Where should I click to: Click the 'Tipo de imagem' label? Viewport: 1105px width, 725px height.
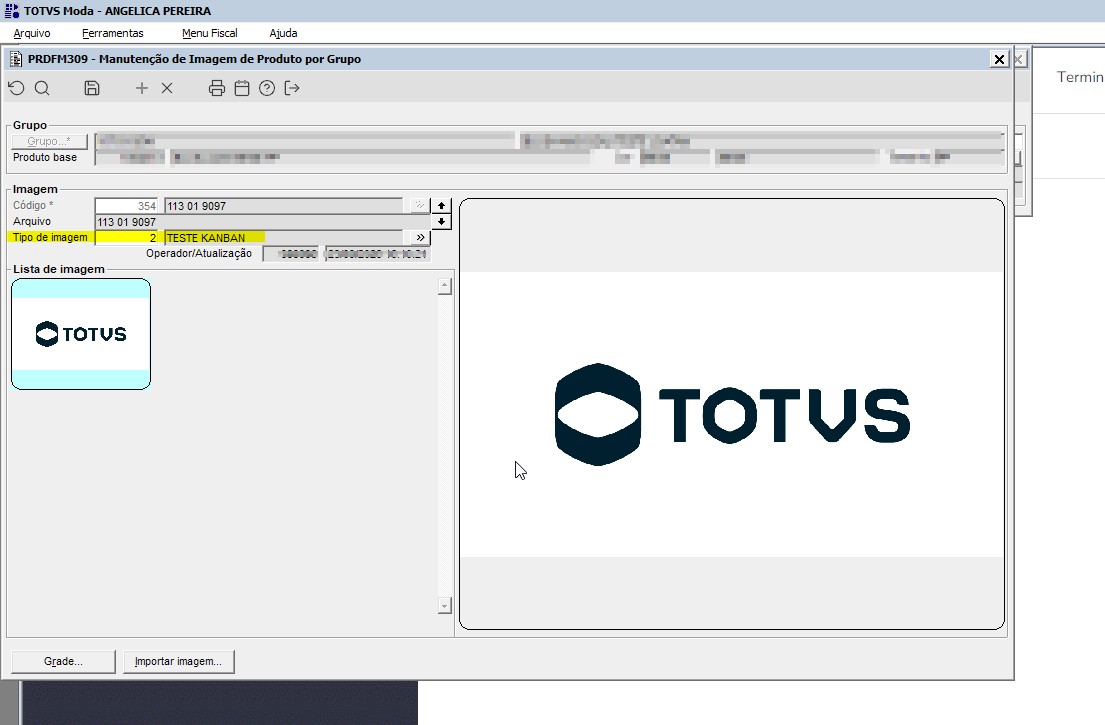50,237
